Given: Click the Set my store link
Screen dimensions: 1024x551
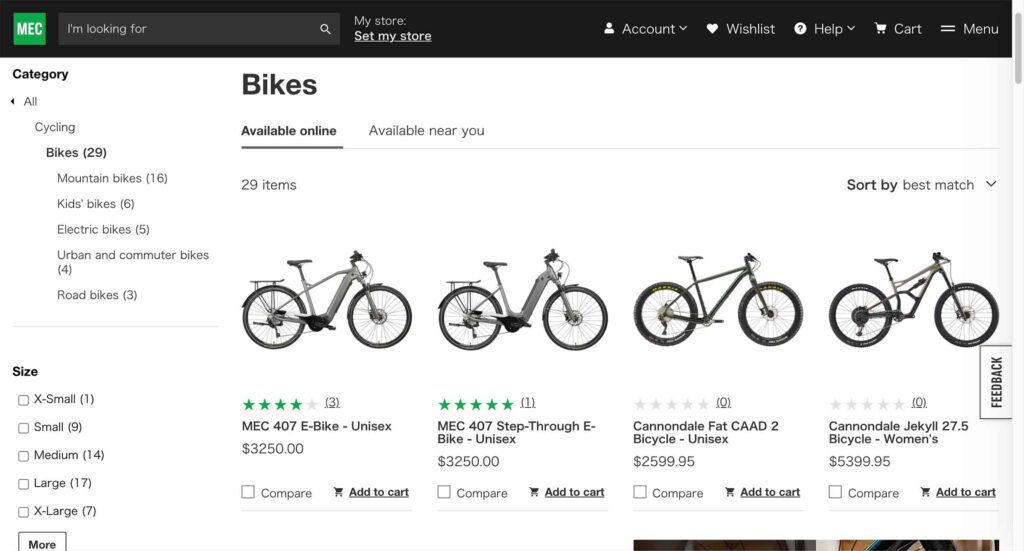Looking at the screenshot, I should pyautogui.click(x=392, y=36).
